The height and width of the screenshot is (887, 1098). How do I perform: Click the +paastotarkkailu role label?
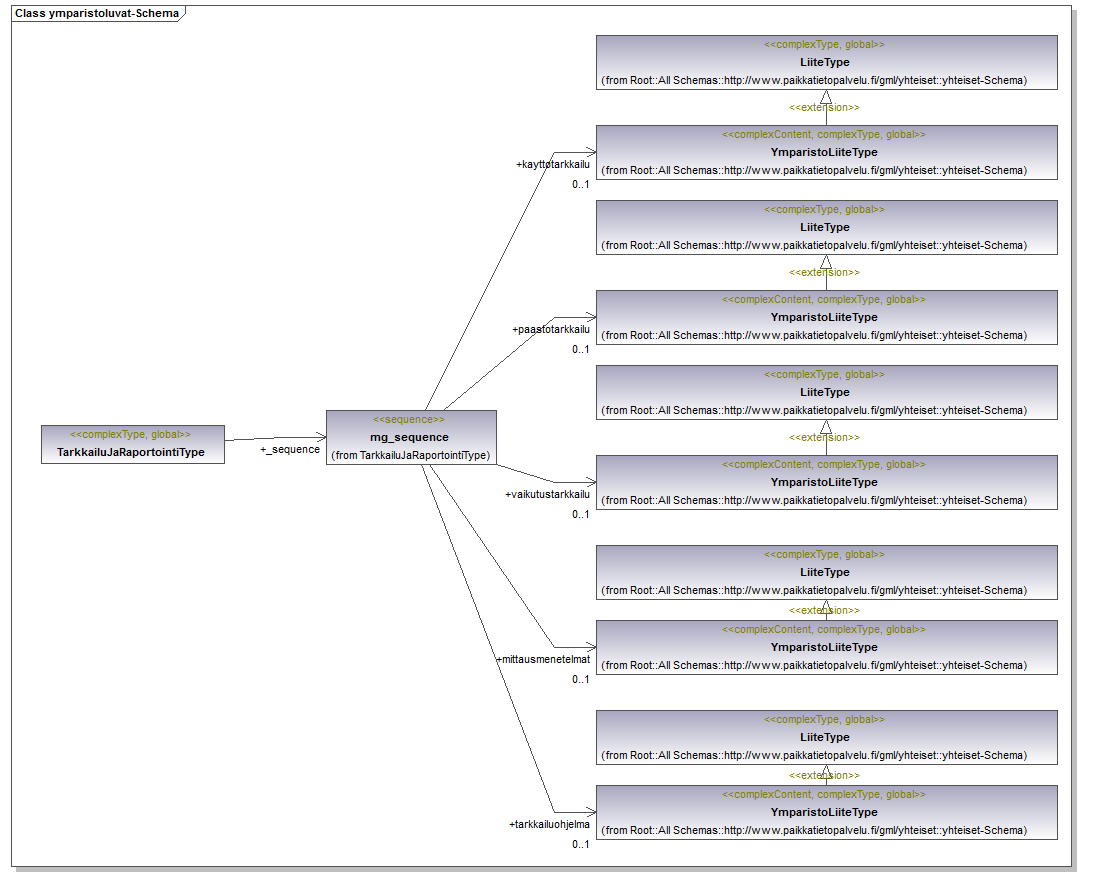(x=551, y=329)
